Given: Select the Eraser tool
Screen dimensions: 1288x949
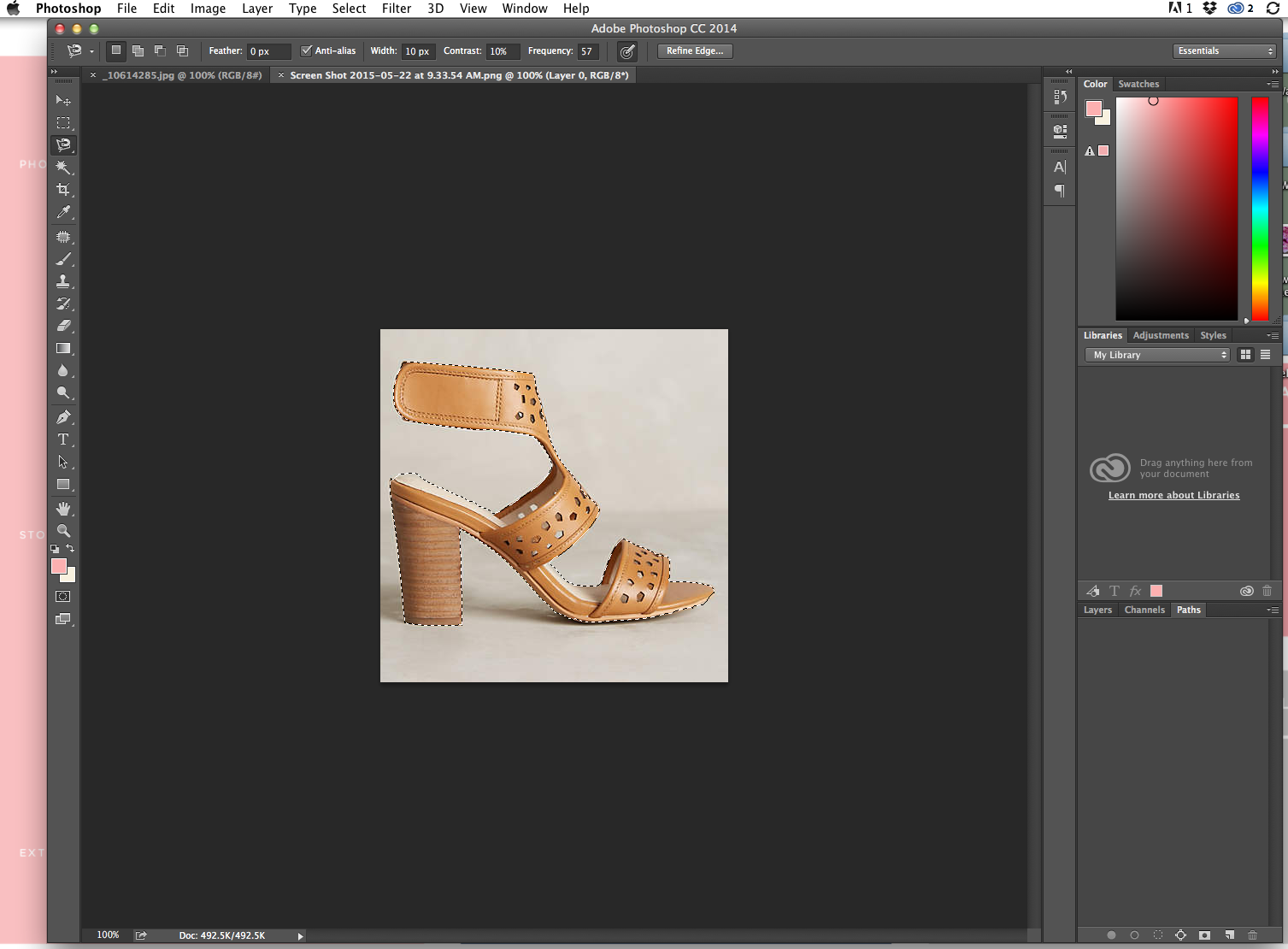Looking at the screenshot, I should [x=63, y=326].
